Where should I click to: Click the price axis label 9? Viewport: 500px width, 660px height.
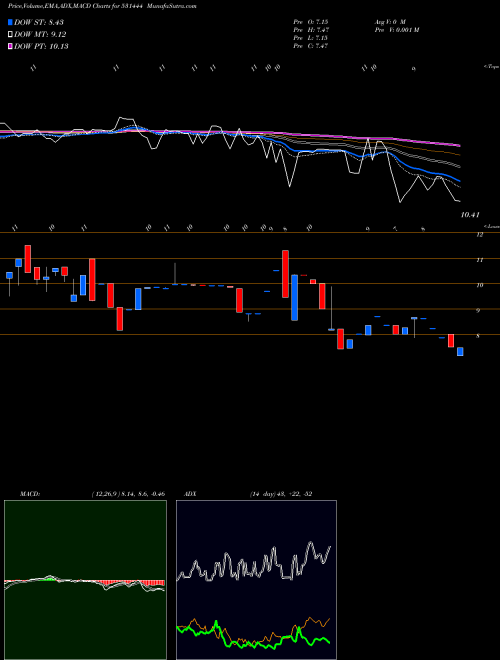(478, 311)
